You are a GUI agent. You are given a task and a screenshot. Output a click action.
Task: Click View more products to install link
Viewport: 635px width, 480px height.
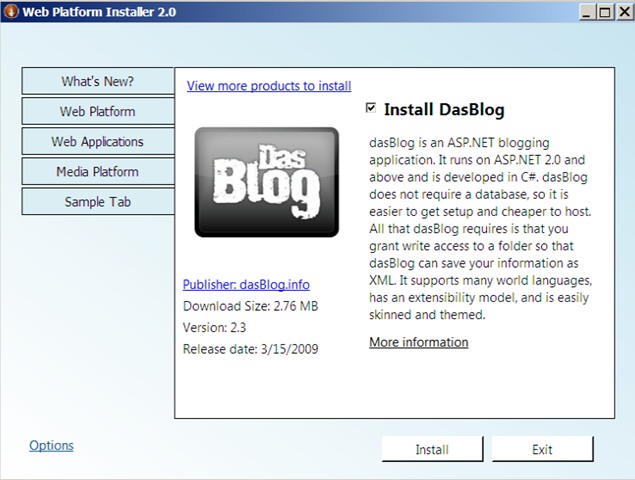click(x=269, y=86)
